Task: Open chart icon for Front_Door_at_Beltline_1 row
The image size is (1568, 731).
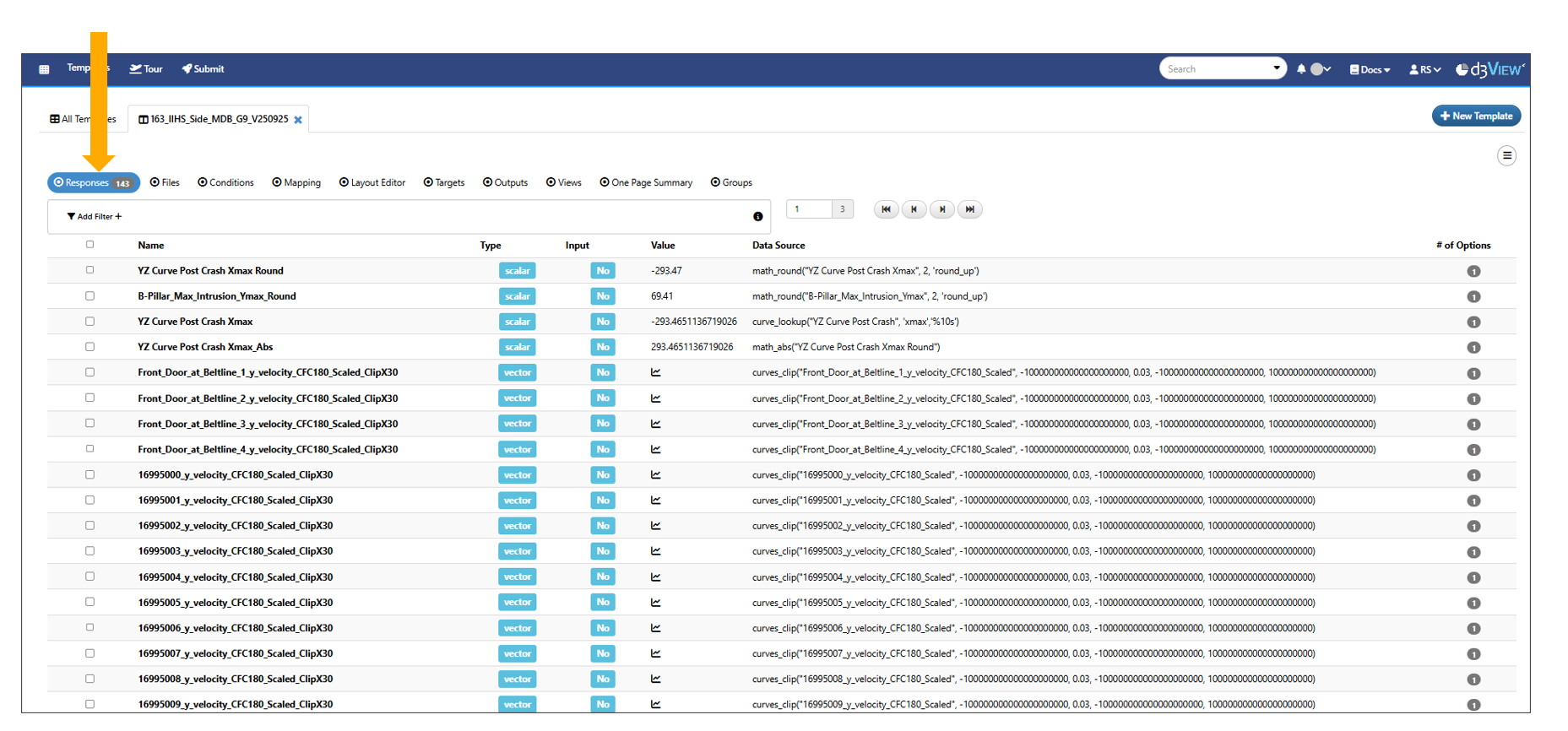Action: click(x=656, y=372)
